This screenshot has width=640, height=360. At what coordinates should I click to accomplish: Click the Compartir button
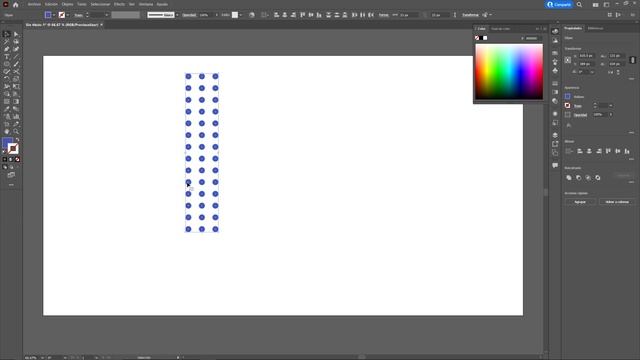[x=559, y=4]
